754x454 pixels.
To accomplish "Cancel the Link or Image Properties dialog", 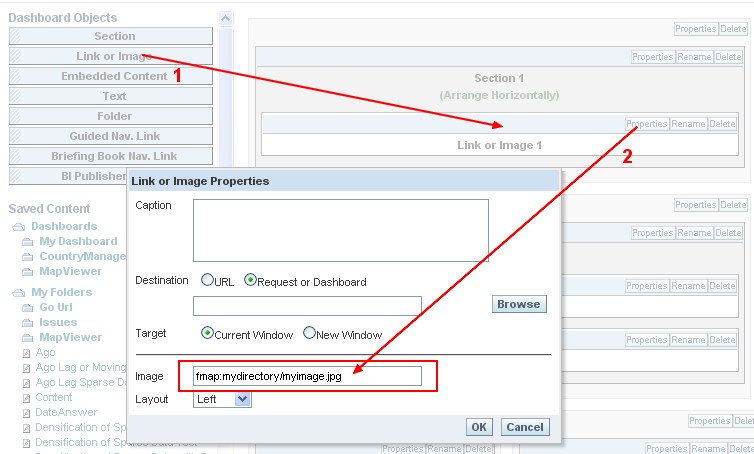I will coord(525,427).
